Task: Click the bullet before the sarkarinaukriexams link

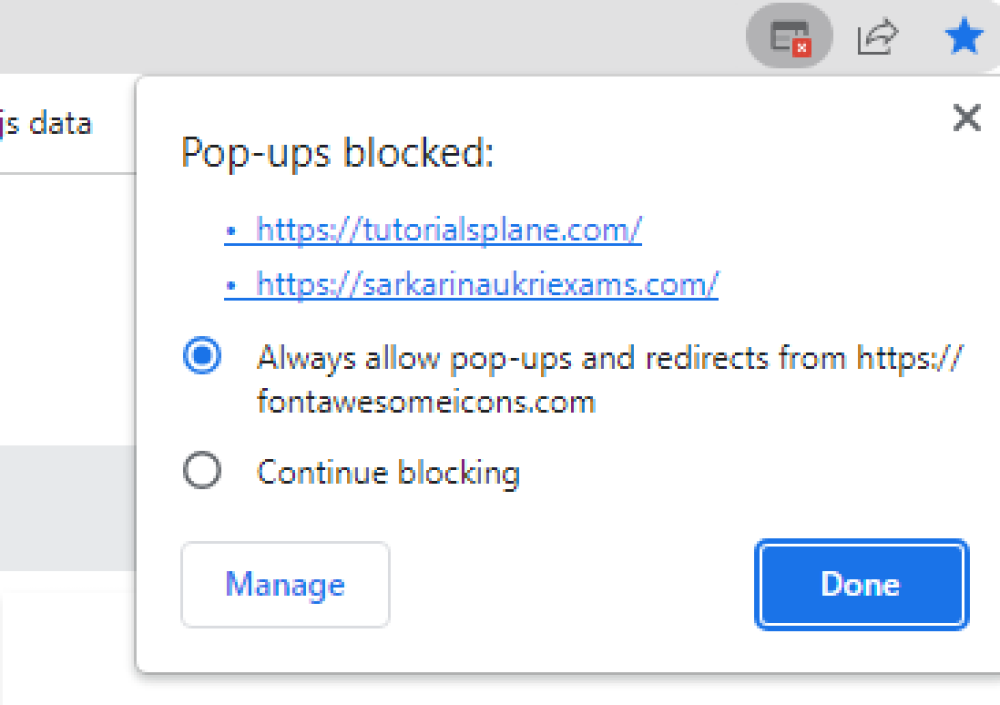Action: [x=230, y=287]
